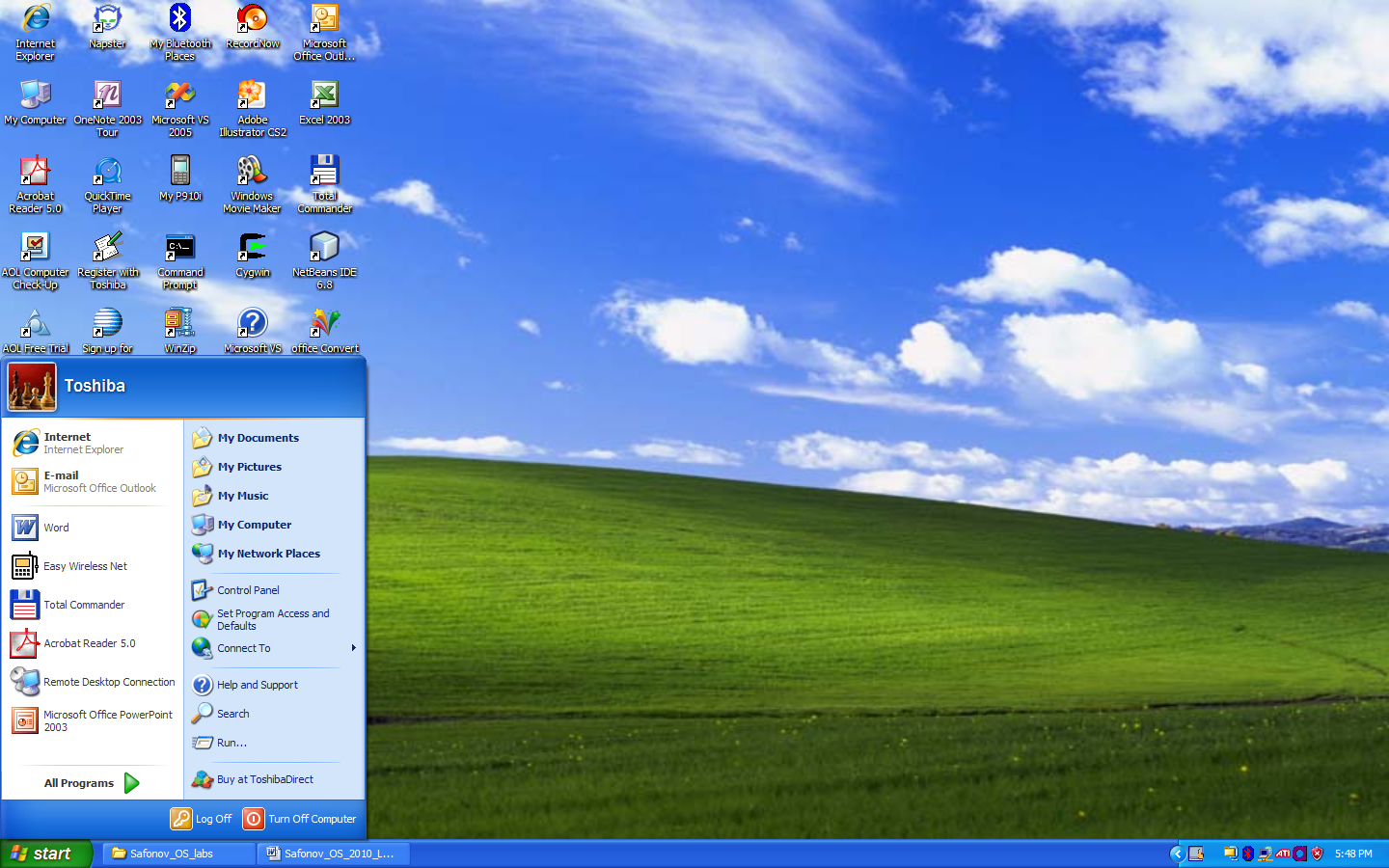Open OneNote 2003 Tour desktop icon
The width and height of the screenshot is (1389, 868).
click(107, 108)
